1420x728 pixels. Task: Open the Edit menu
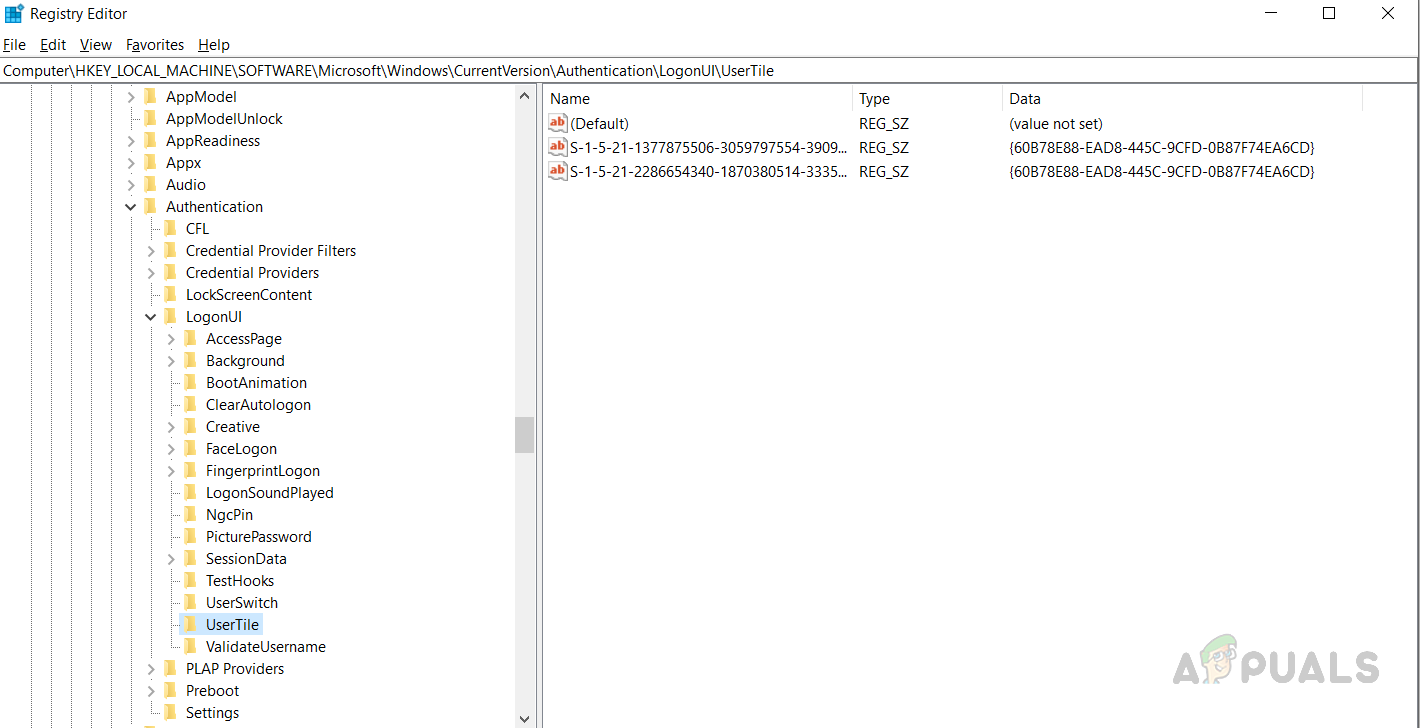coord(53,45)
